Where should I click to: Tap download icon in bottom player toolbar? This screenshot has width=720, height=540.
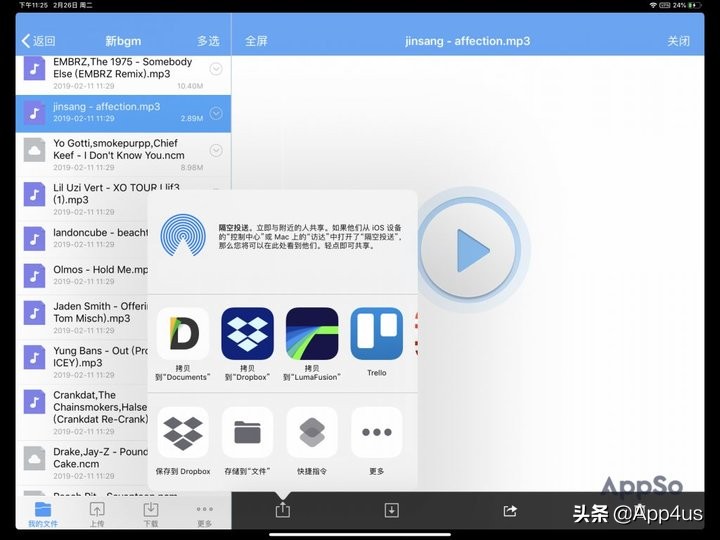coord(391,510)
